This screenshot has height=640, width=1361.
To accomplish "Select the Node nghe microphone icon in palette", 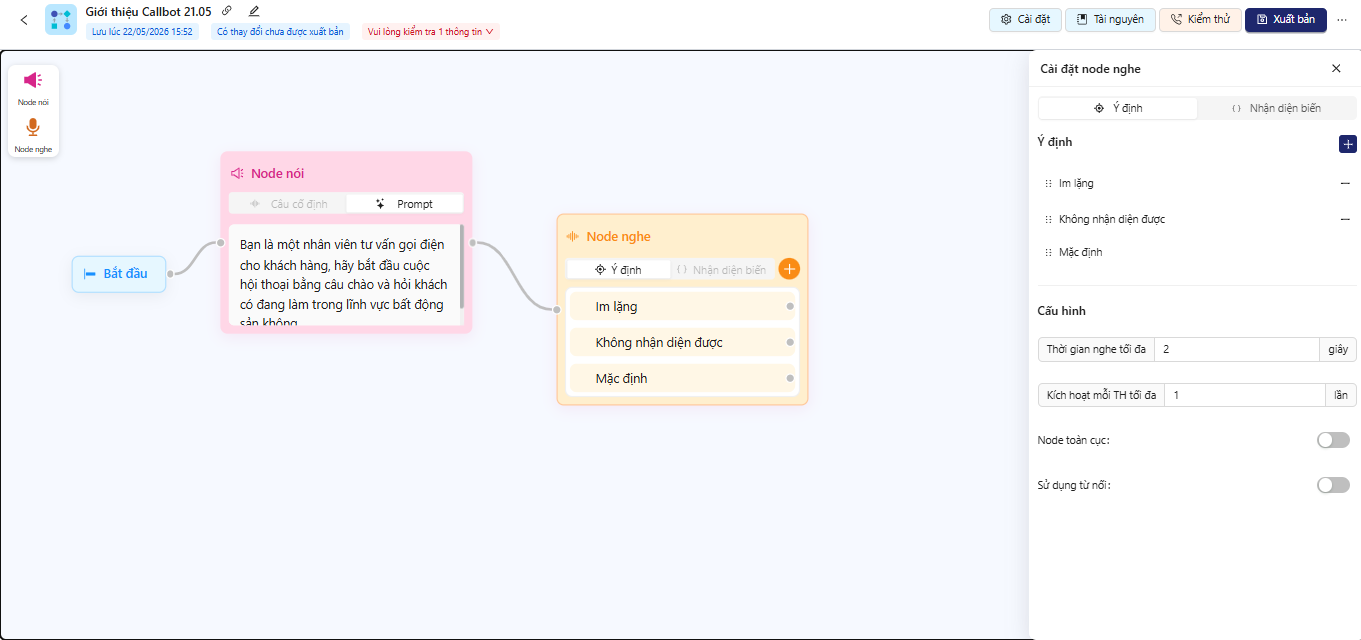I will point(33,127).
